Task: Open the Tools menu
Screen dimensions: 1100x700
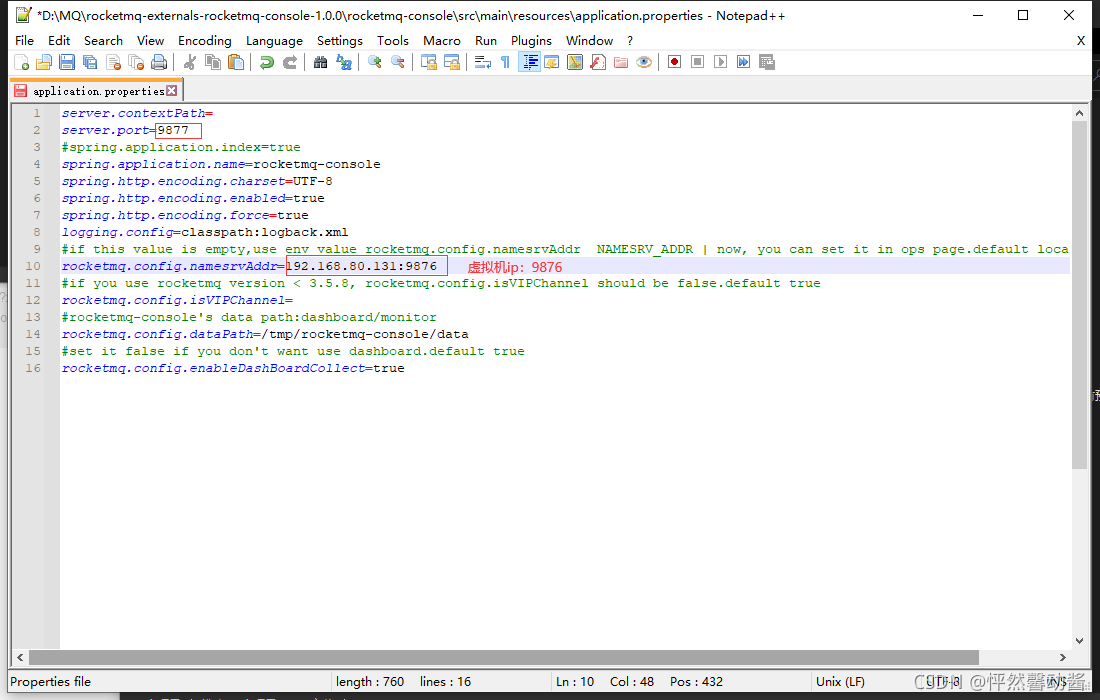Action: 393,41
